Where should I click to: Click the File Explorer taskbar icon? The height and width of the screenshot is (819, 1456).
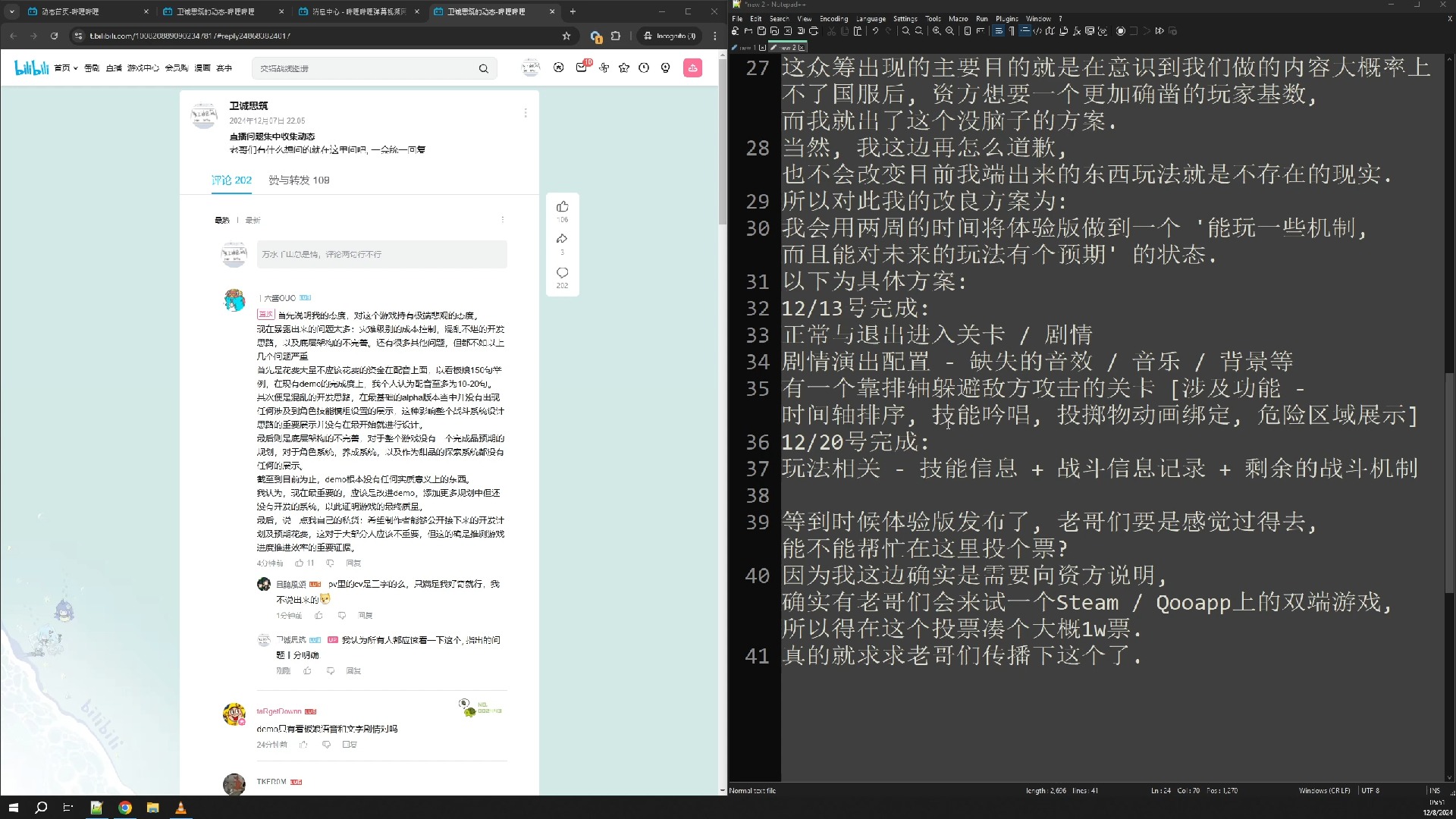[x=152, y=808]
